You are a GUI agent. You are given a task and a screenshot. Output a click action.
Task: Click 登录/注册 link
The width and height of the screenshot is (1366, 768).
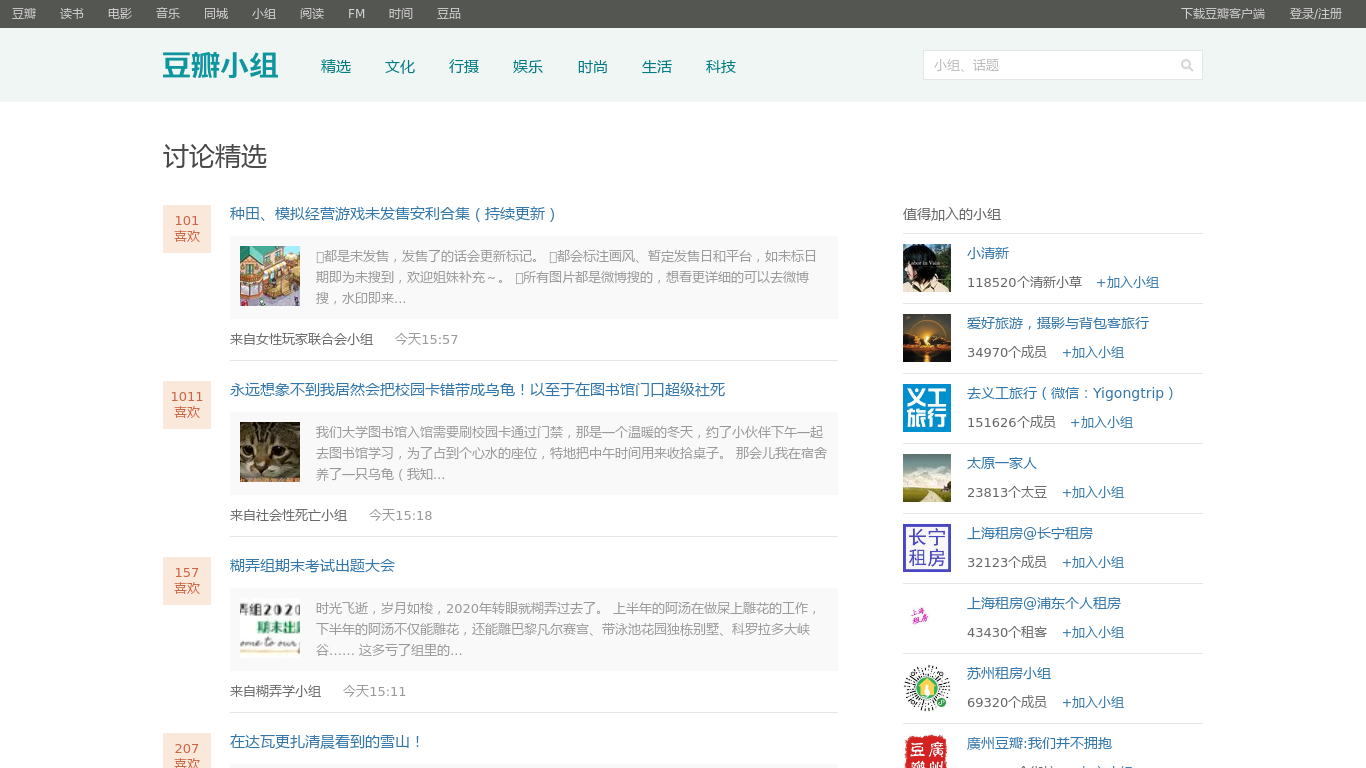click(x=1316, y=14)
